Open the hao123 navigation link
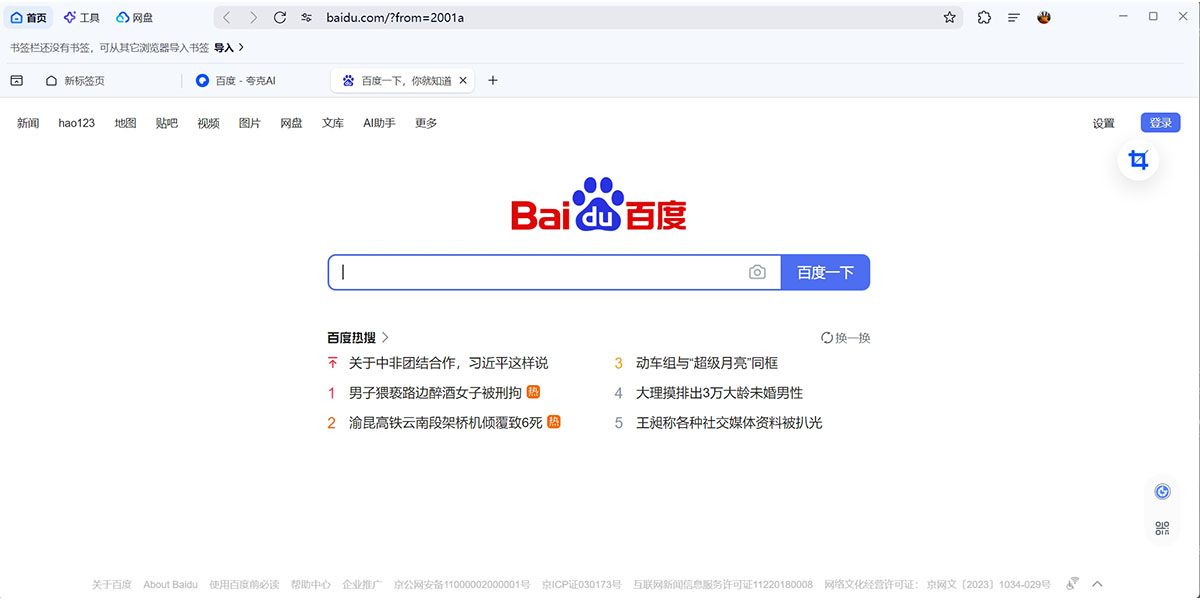 (x=76, y=123)
